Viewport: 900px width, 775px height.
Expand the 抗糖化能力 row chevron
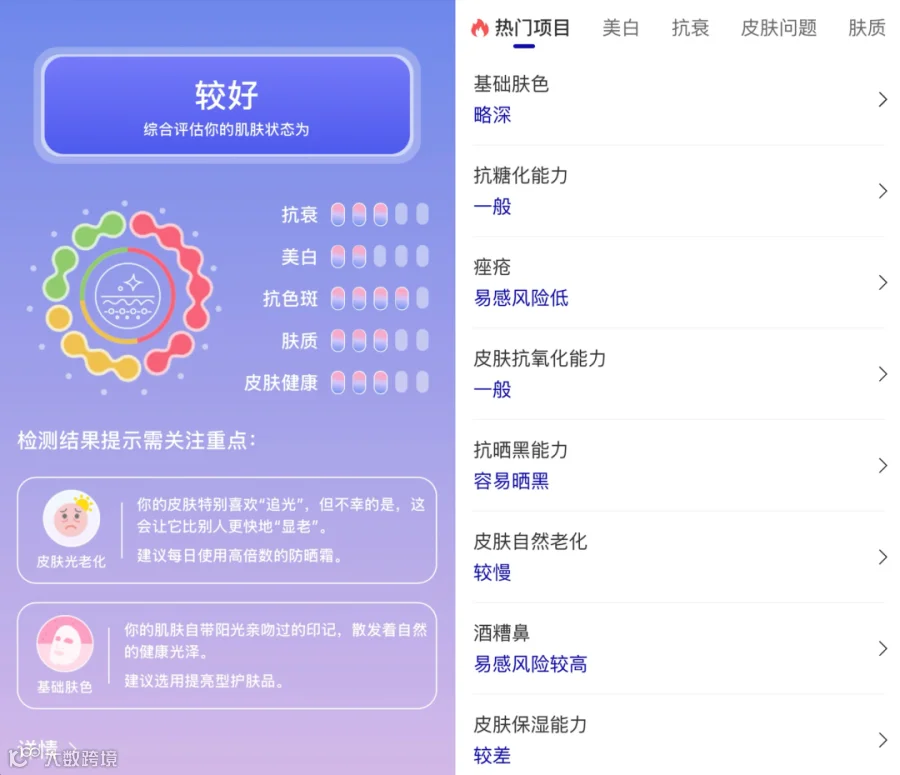[883, 191]
